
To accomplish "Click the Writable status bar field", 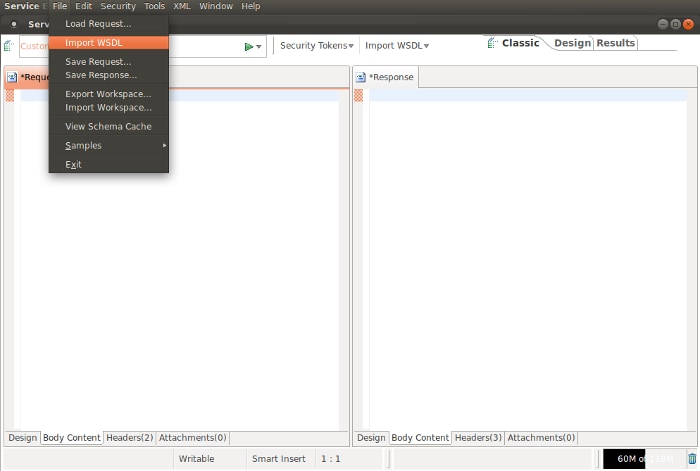I will (196, 458).
